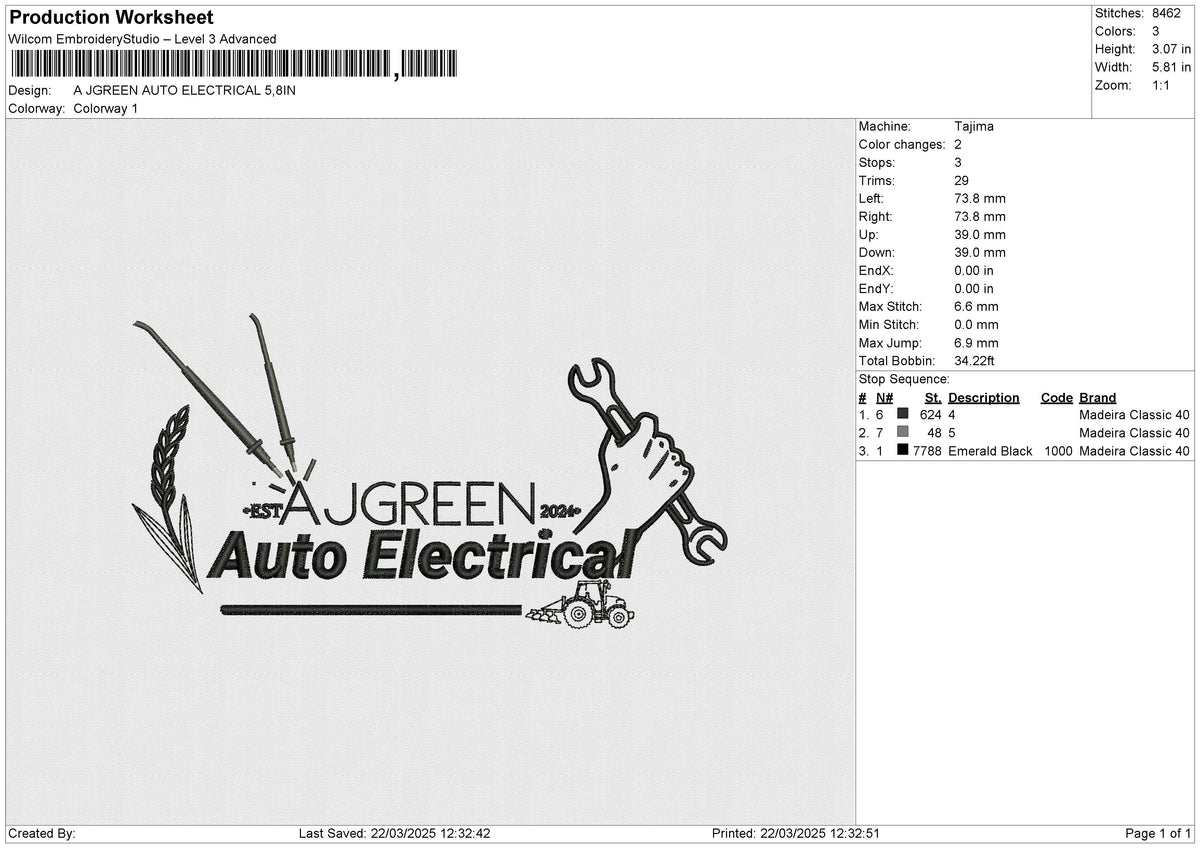Viewport: 1200px width, 848px height.
Task: Click the 'Page 1 of 1' indicator
Action: click(x=1158, y=833)
